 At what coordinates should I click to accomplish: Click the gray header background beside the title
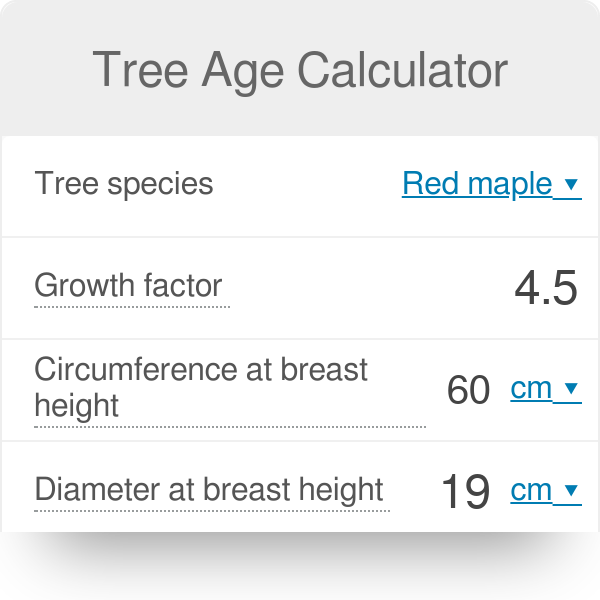40,70
